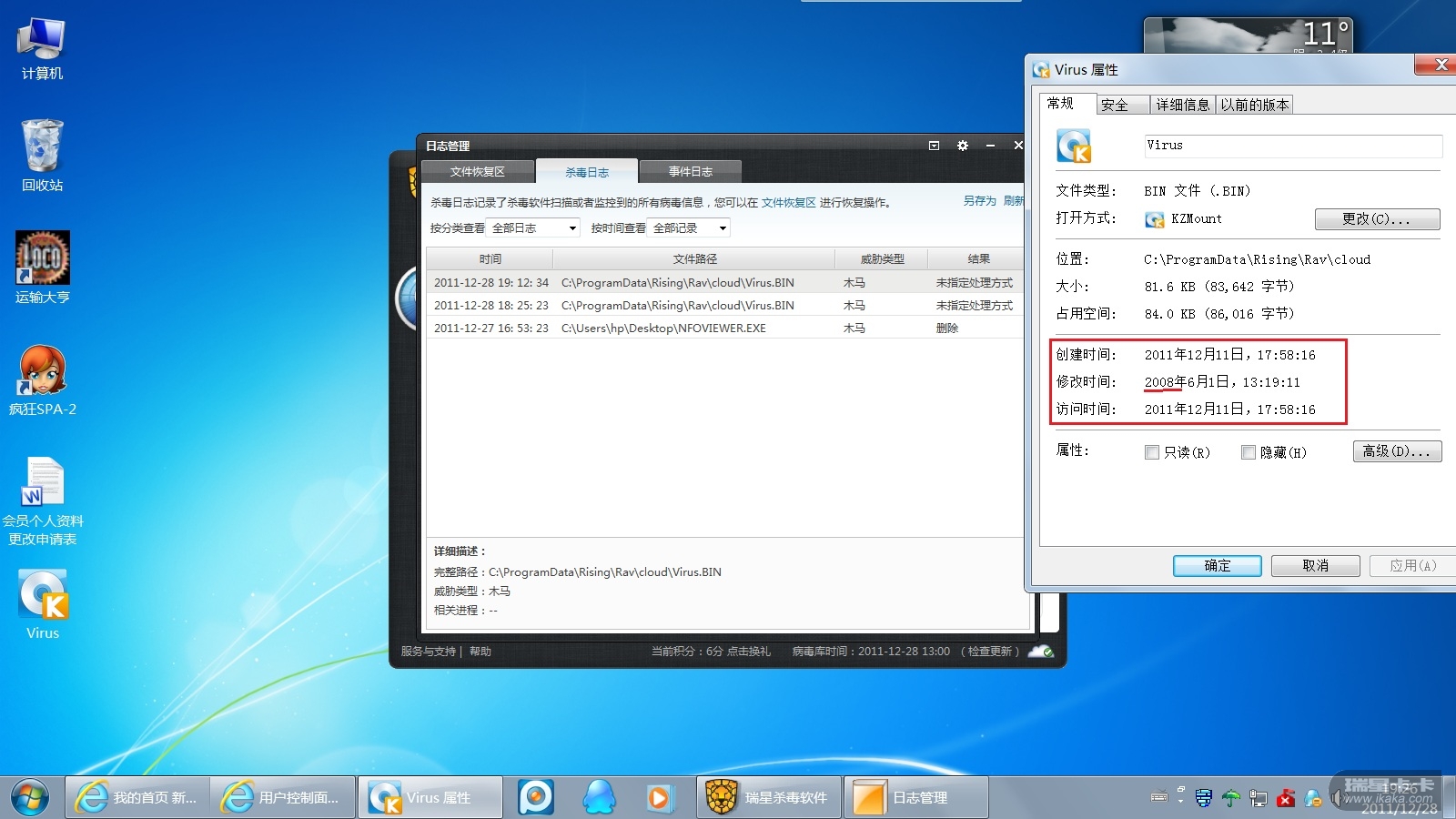Open the 计算机 desktop icon

click(x=42, y=50)
